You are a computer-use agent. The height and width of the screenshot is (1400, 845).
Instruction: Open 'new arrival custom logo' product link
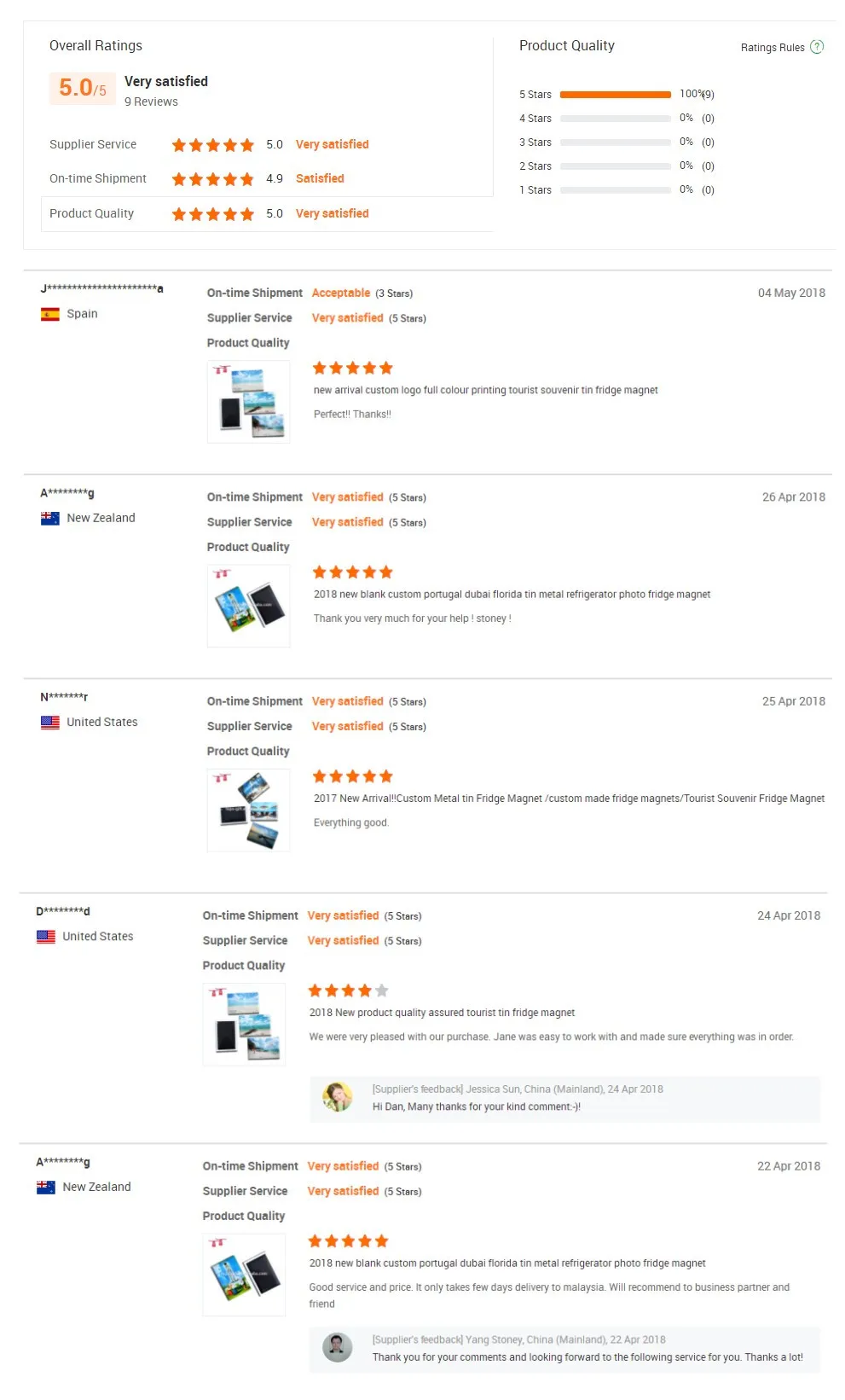pos(485,390)
